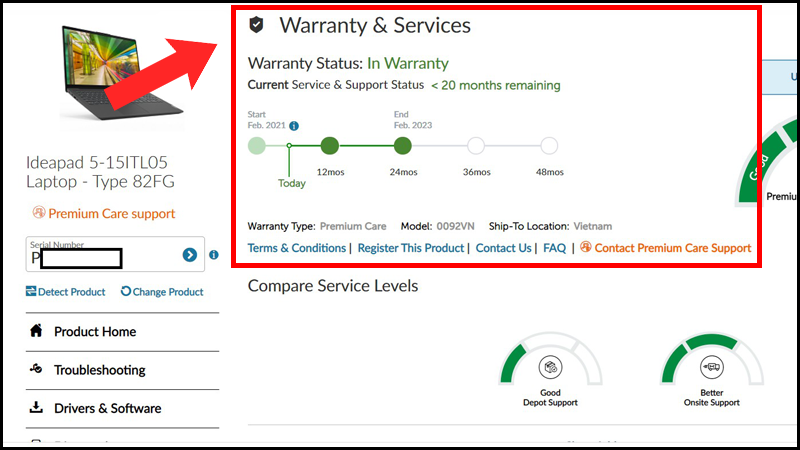800x450 pixels.
Task: Open the Troubleshooting menu item
Action: [99, 370]
